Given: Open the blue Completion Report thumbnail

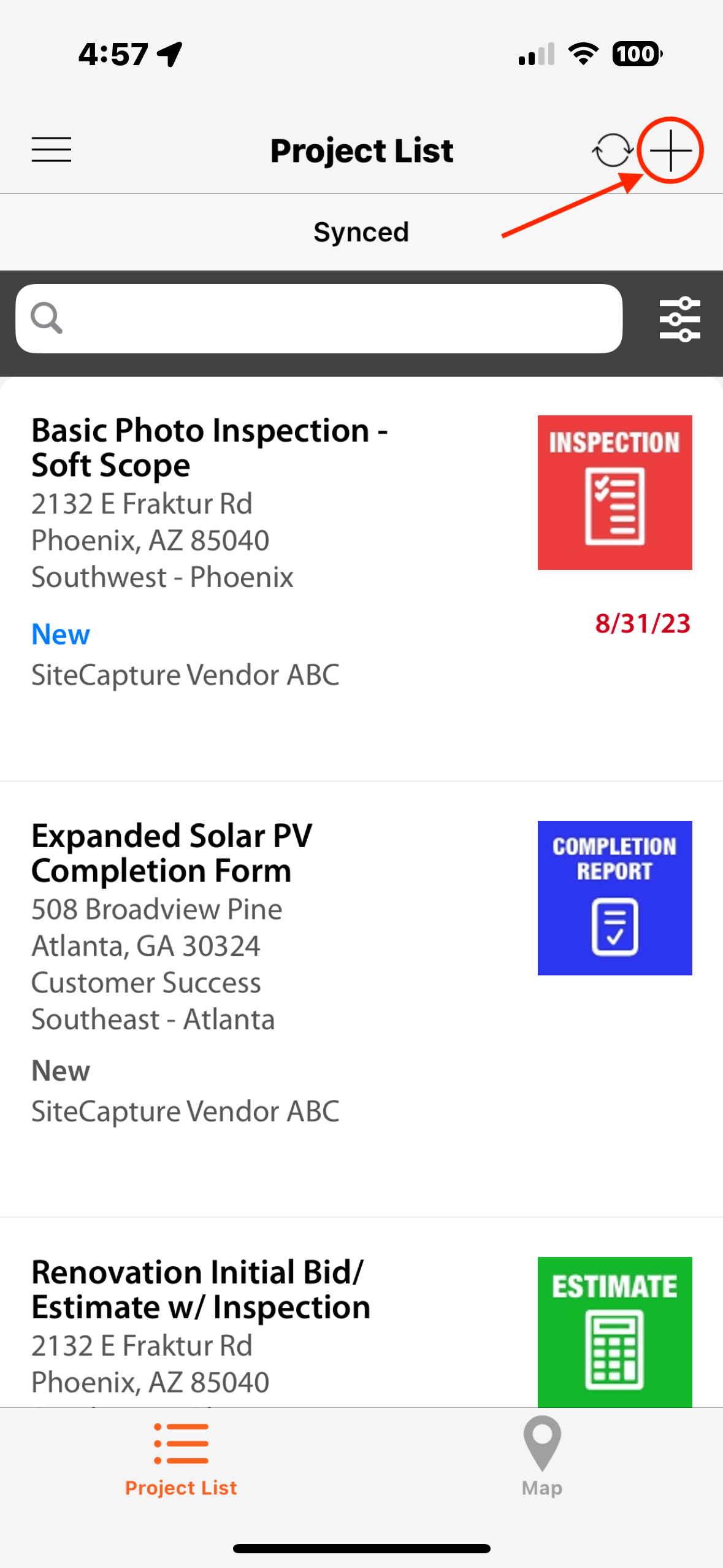Looking at the screenshot, I should pos(614,897).
